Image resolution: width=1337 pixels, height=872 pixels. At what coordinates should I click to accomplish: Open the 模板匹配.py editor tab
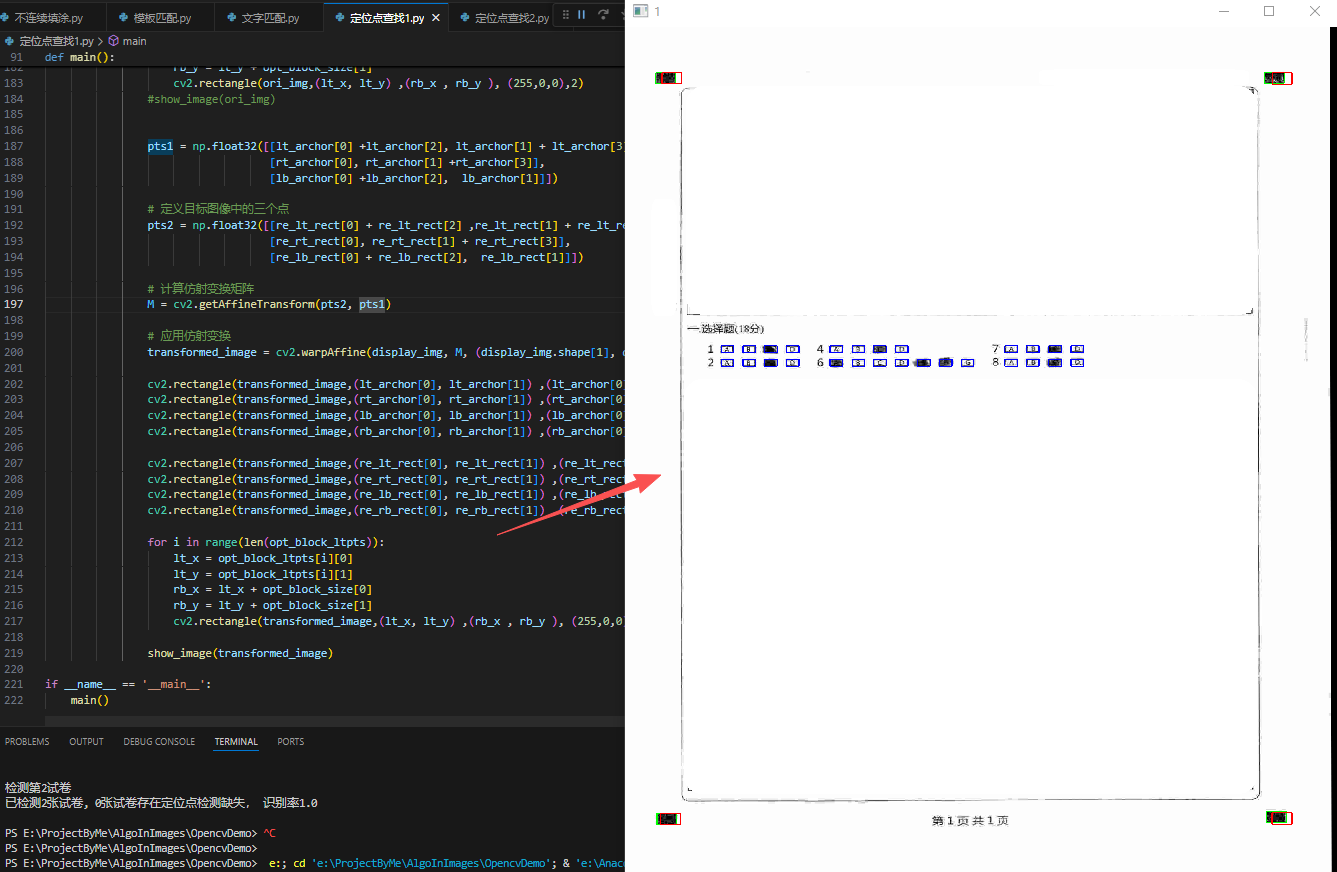[x=162, y=18]
